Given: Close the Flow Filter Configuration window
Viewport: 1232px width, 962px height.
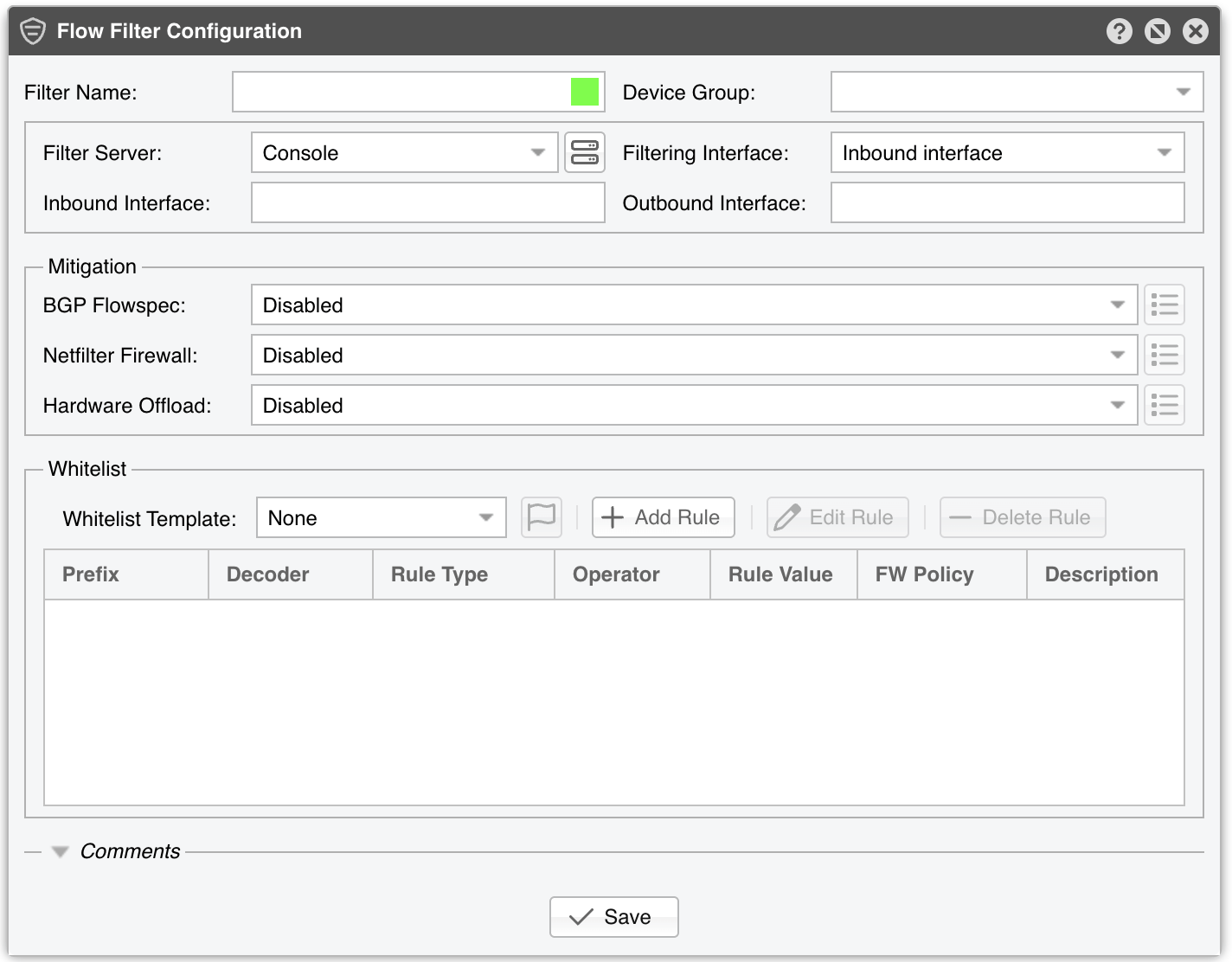Looking at the screenshot, I should (x=1195, y=31).
